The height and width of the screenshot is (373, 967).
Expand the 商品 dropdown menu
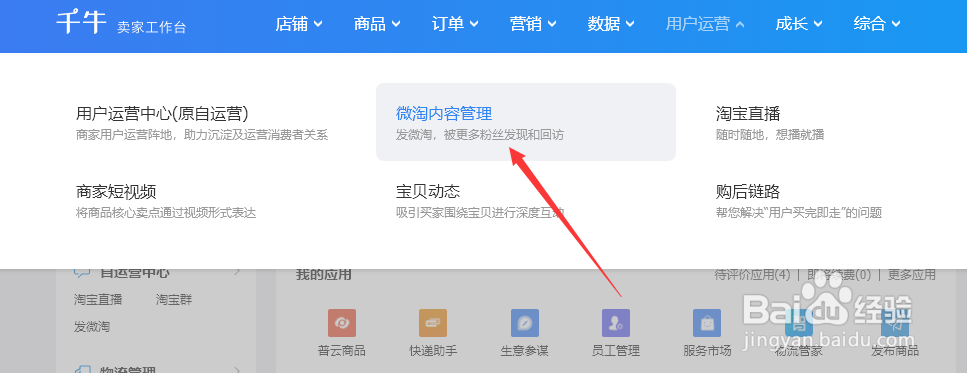[x=377, y=24]
